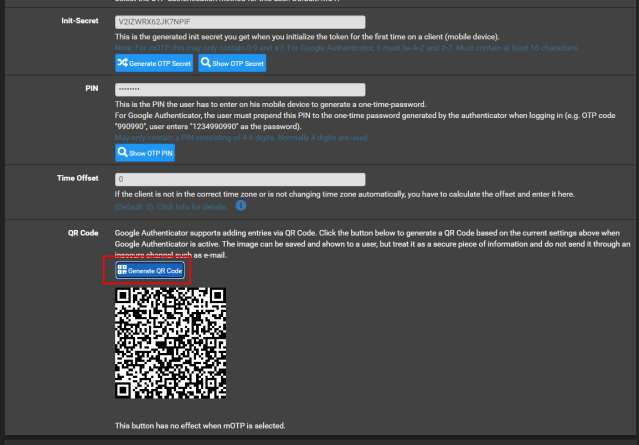The height and width of the screenshot is (445, 639).
Task: Click the Time Offset field label
Action: [x=77, y=178]
